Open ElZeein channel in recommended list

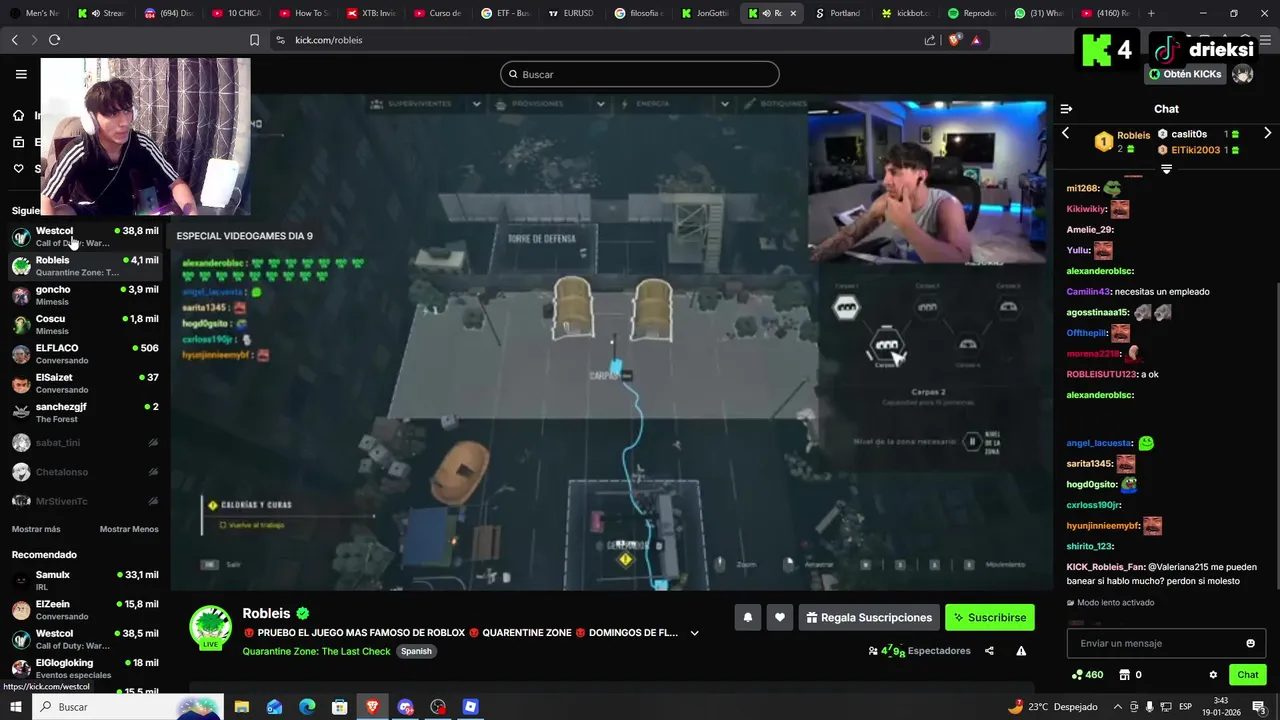point(85,609)
